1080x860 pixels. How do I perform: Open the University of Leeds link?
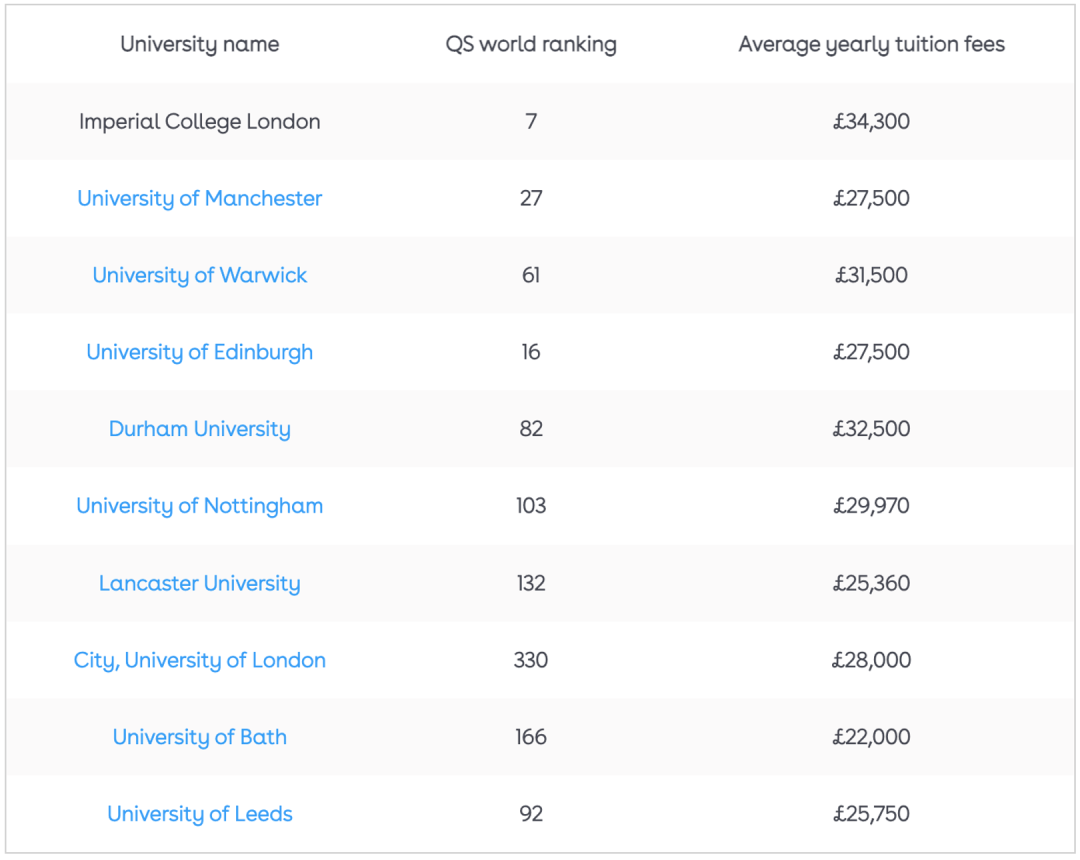[x=199, y=814]
